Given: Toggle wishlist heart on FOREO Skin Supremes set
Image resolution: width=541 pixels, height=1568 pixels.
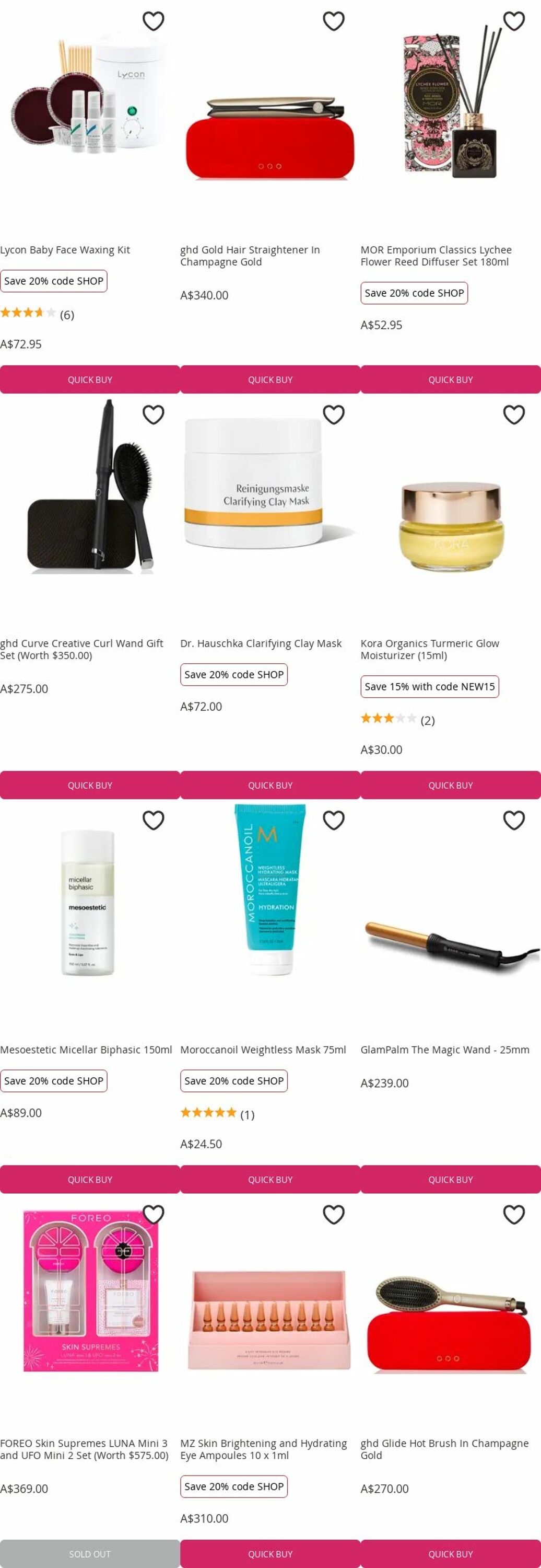Looking at the screenshot, I should tap(153, 1214).
